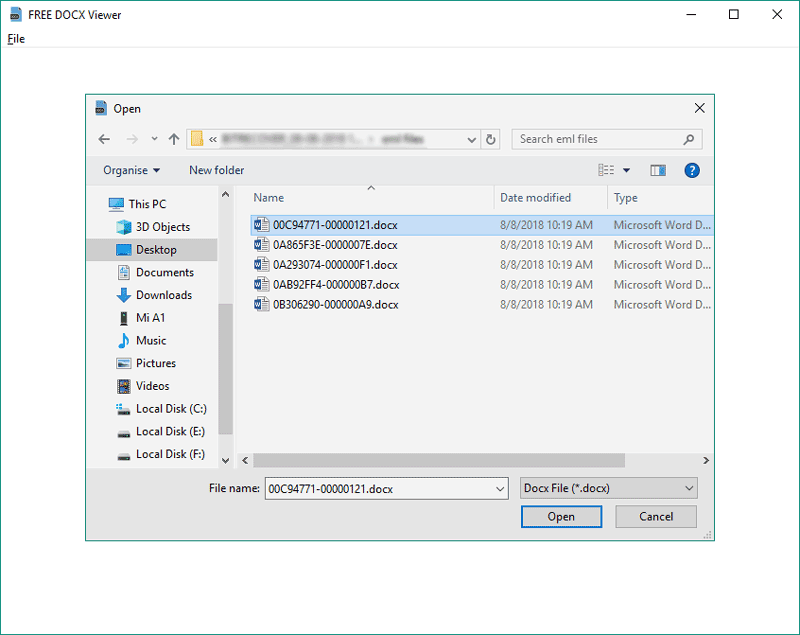The height and width of the screenshot is (635, 800).
Task: Select This PC in navigation pane
Action: click(x=138, y=204)
